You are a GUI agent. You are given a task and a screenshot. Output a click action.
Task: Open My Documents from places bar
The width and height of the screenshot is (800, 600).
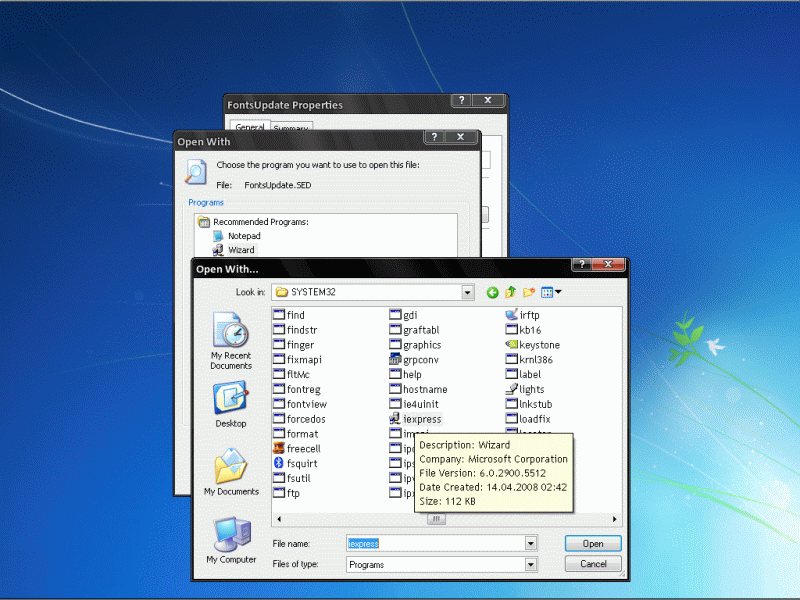tap(230, 471)
